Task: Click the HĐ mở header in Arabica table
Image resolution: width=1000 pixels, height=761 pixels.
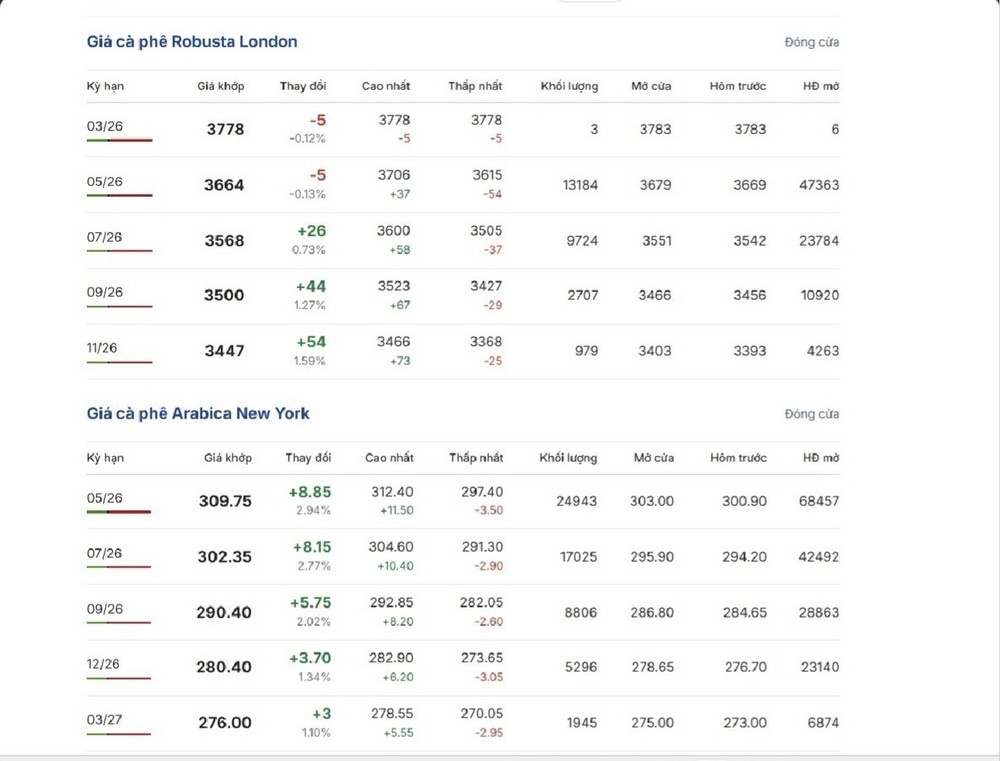Action: click(x=820, y=458)
